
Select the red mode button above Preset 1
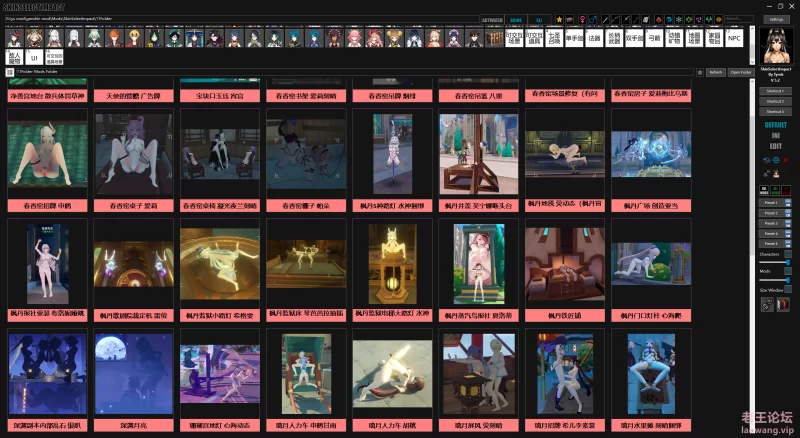(x=786, y=189)
